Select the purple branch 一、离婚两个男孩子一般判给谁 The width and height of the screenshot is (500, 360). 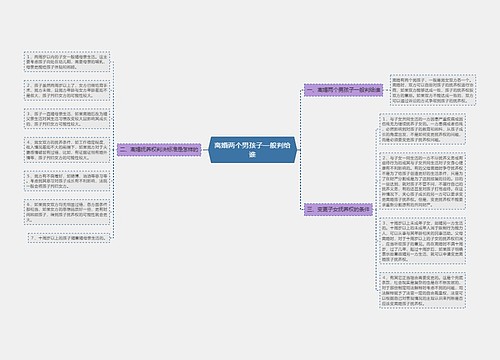click(343, 90)
